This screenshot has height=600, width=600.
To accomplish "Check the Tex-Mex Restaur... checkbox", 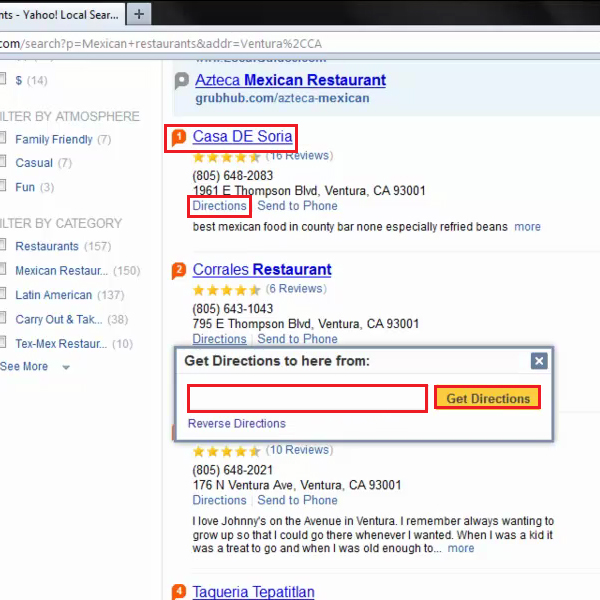I will 3,342.
